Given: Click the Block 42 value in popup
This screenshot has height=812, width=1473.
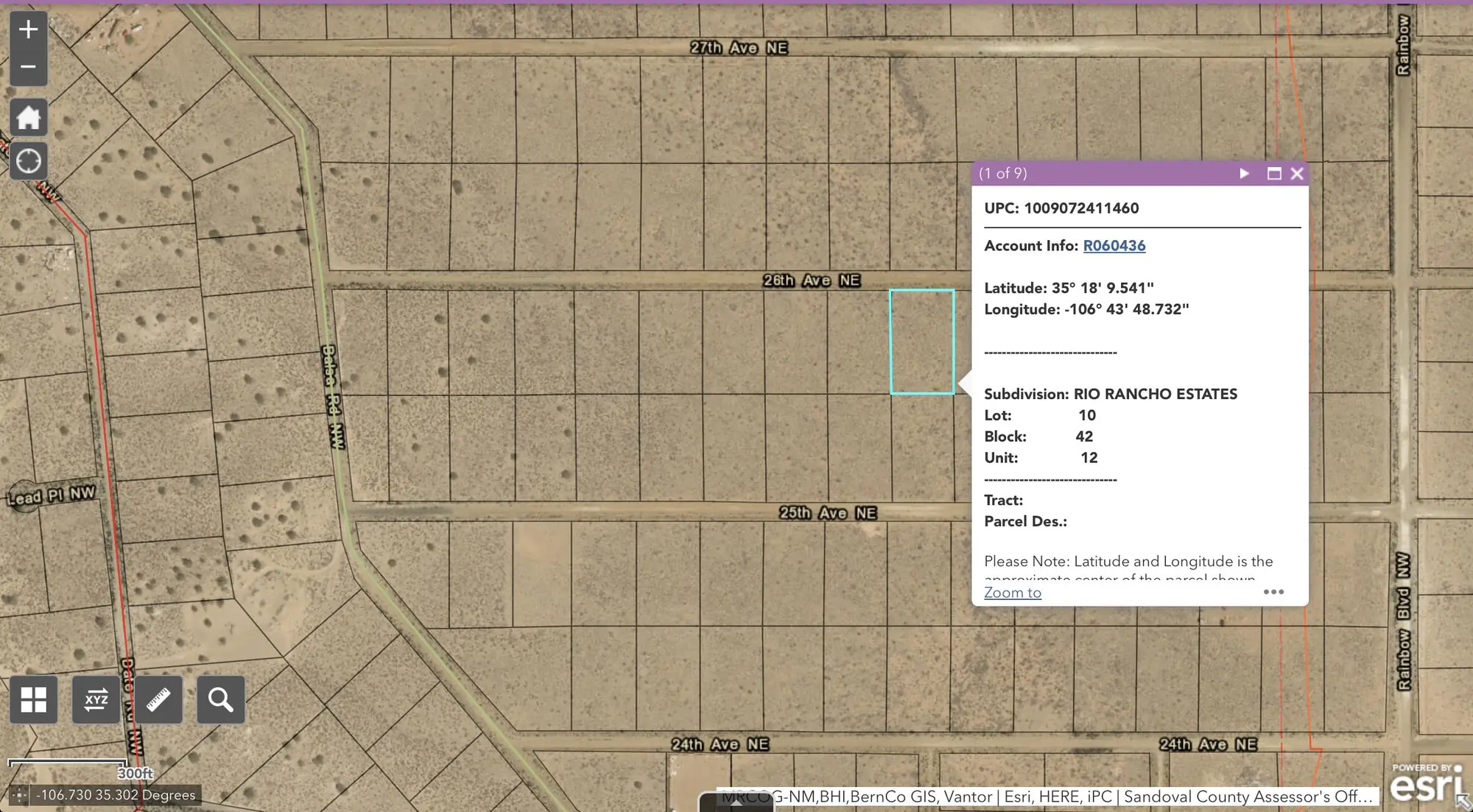Looking at the screenshot, I should (x=1084, y=437).
